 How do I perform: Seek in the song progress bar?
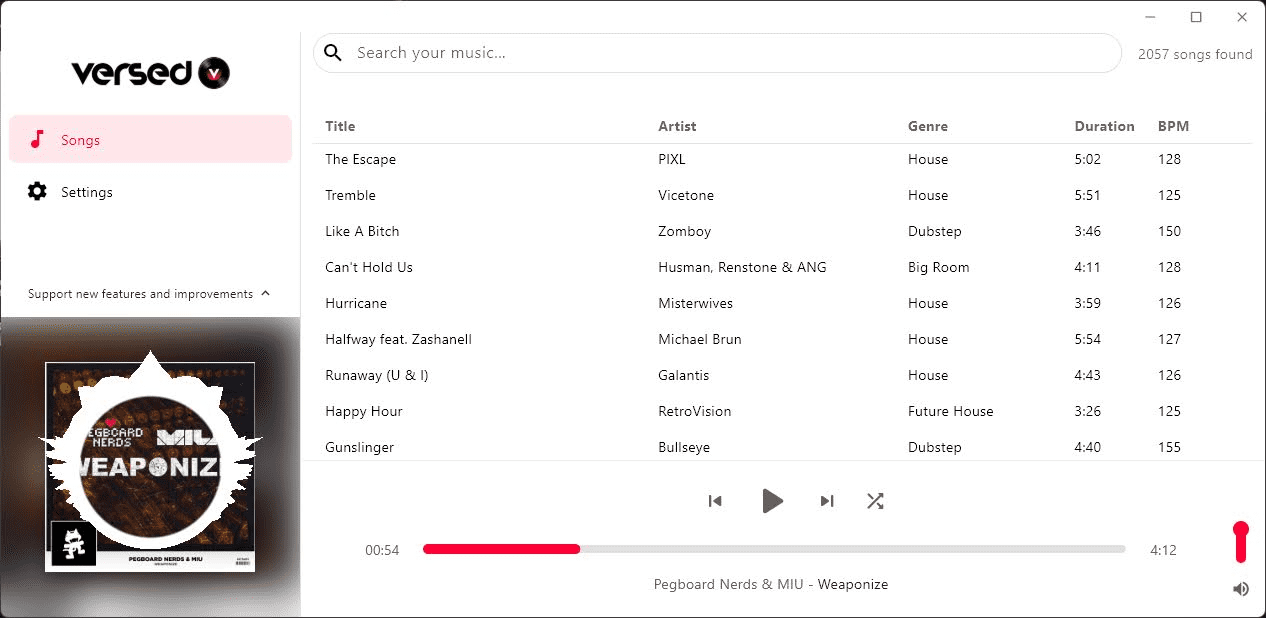(773, 549)
